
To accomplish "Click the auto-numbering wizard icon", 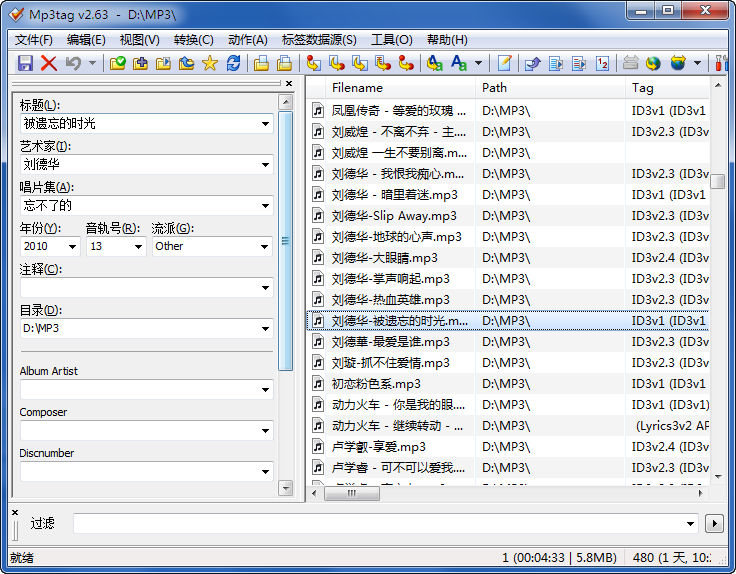I will click(x=602, y=62).
